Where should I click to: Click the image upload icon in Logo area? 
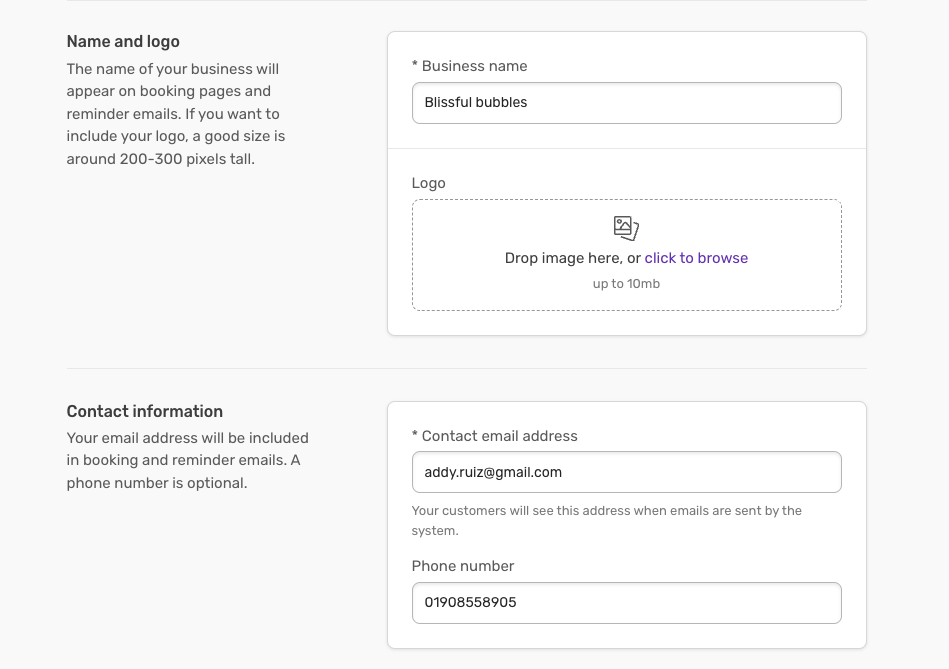626,228
